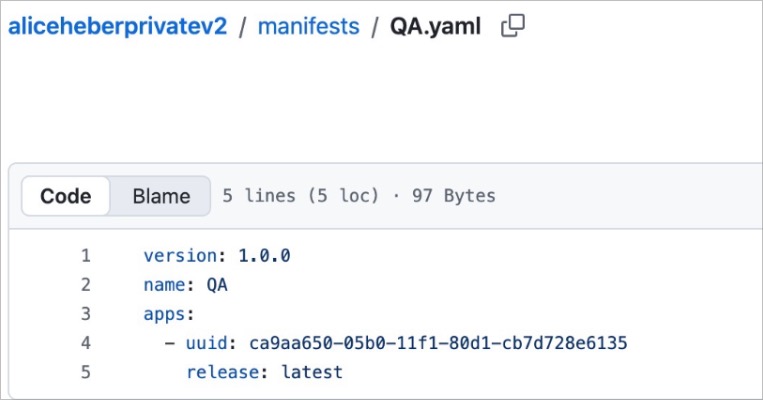Copy the file path using the copy icon

(513, 27)
